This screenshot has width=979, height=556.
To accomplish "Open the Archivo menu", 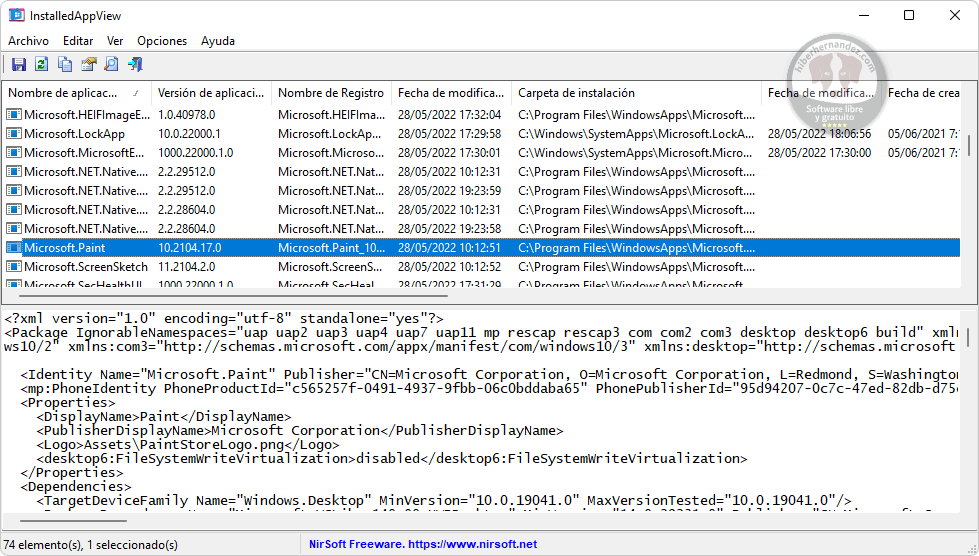I will pos(28,41).
